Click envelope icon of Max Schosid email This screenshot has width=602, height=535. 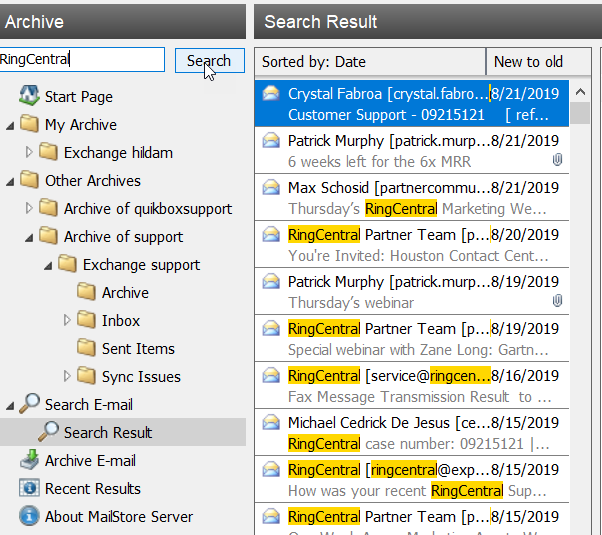coord(271,187)
